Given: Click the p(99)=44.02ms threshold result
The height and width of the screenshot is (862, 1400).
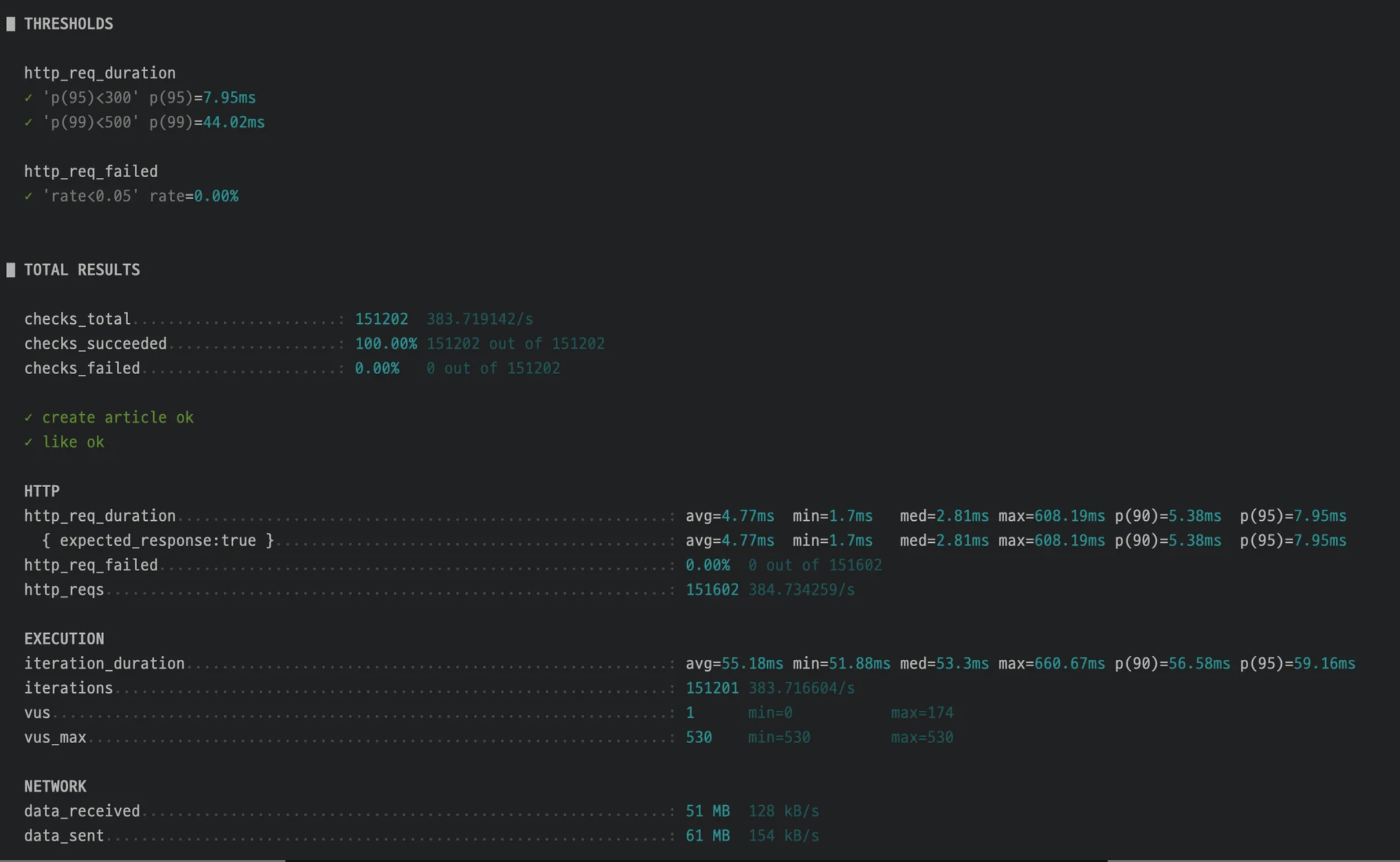Looking at the screenshot, I should (233, 122).
